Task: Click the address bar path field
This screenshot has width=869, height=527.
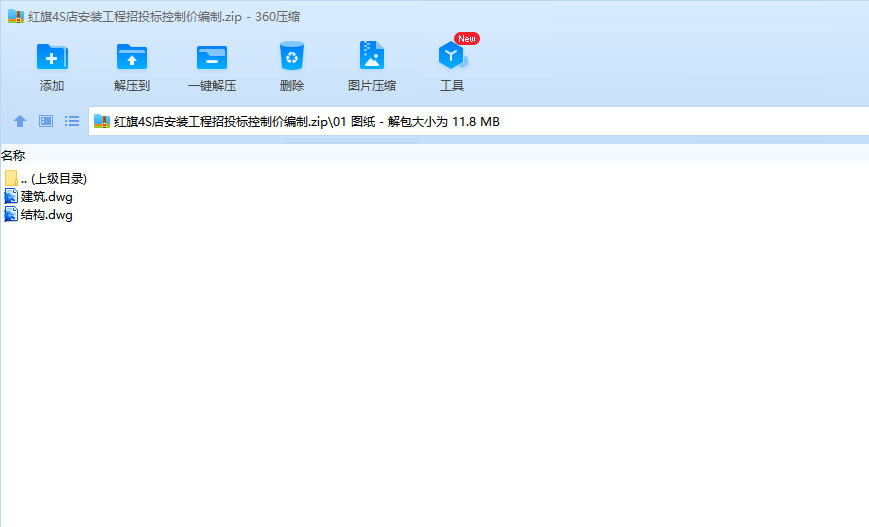Action: pyautogui.click(x=479, y=121)
